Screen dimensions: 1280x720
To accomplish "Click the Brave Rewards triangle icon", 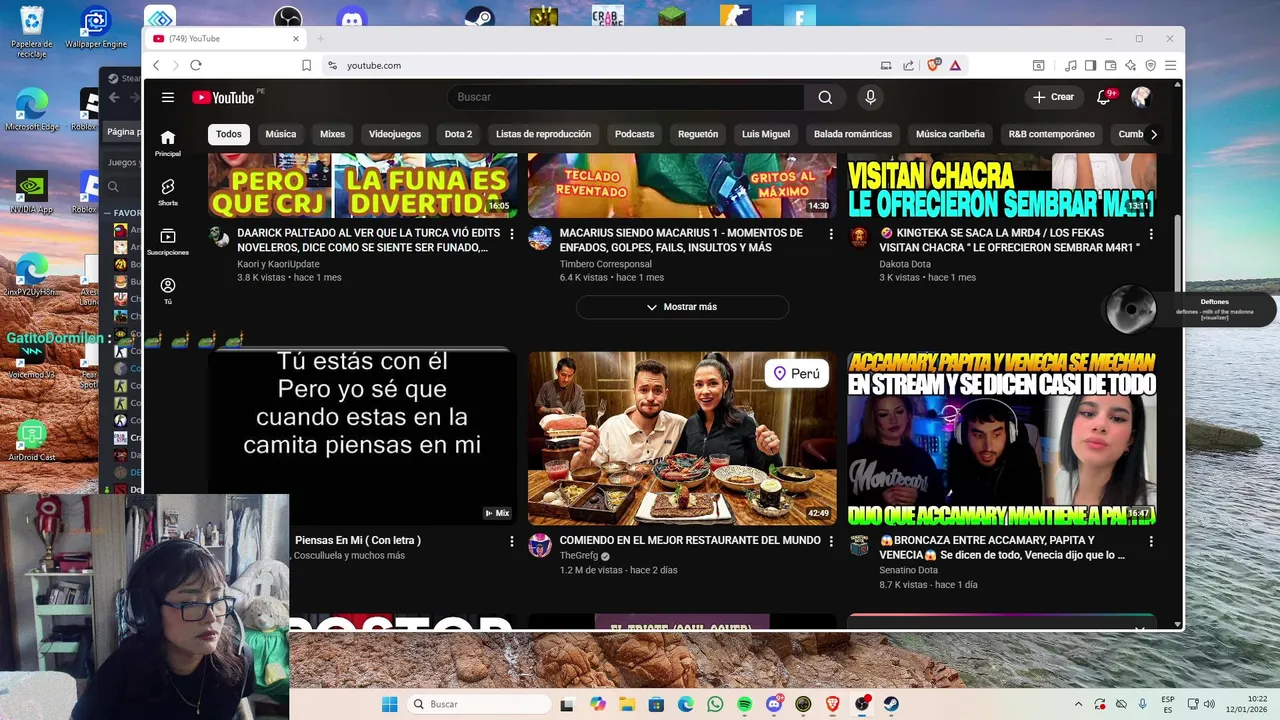I will point(955,65).
